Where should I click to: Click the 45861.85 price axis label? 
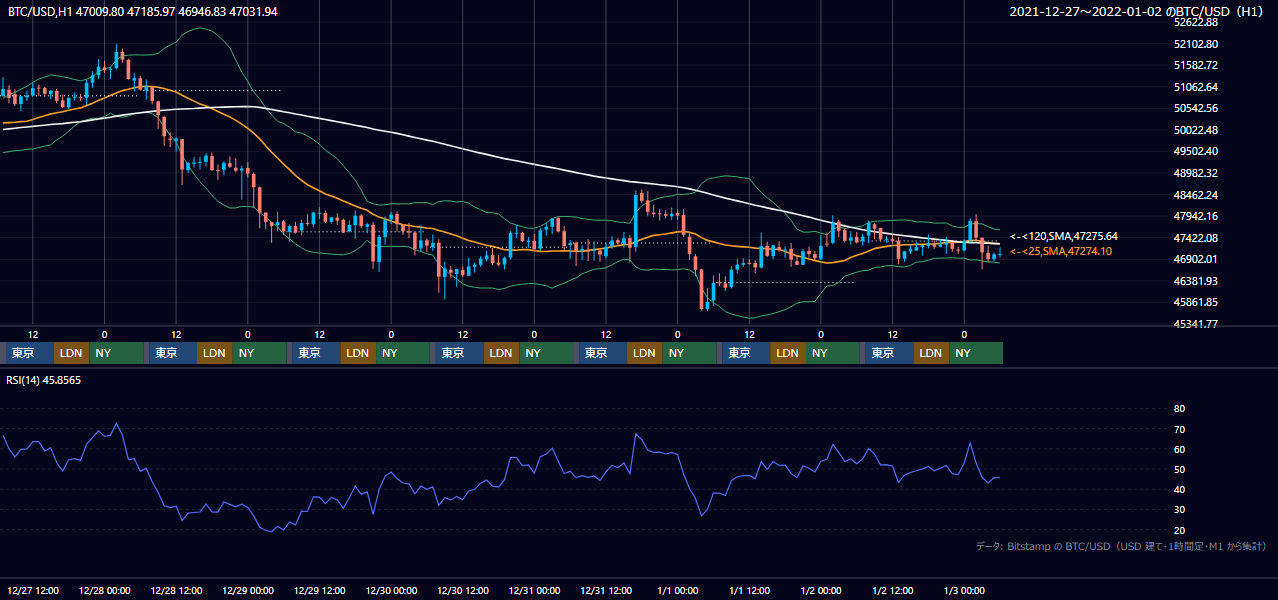(1196, 302)
